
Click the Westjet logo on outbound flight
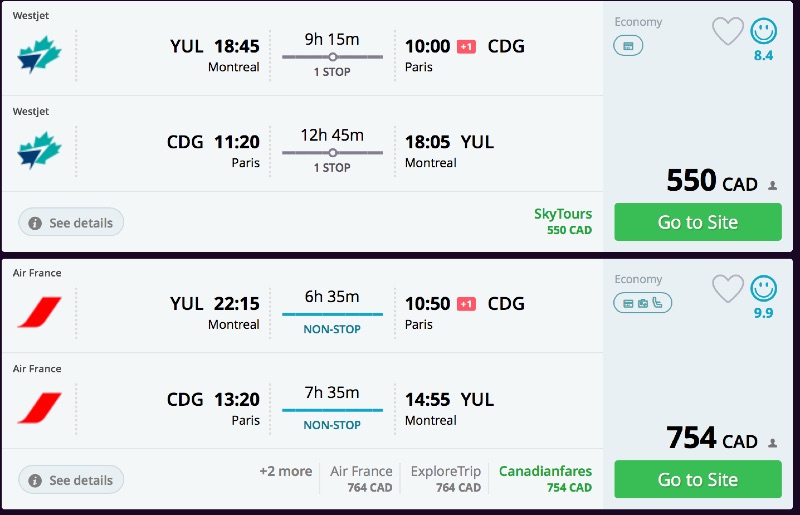[39, 56]
